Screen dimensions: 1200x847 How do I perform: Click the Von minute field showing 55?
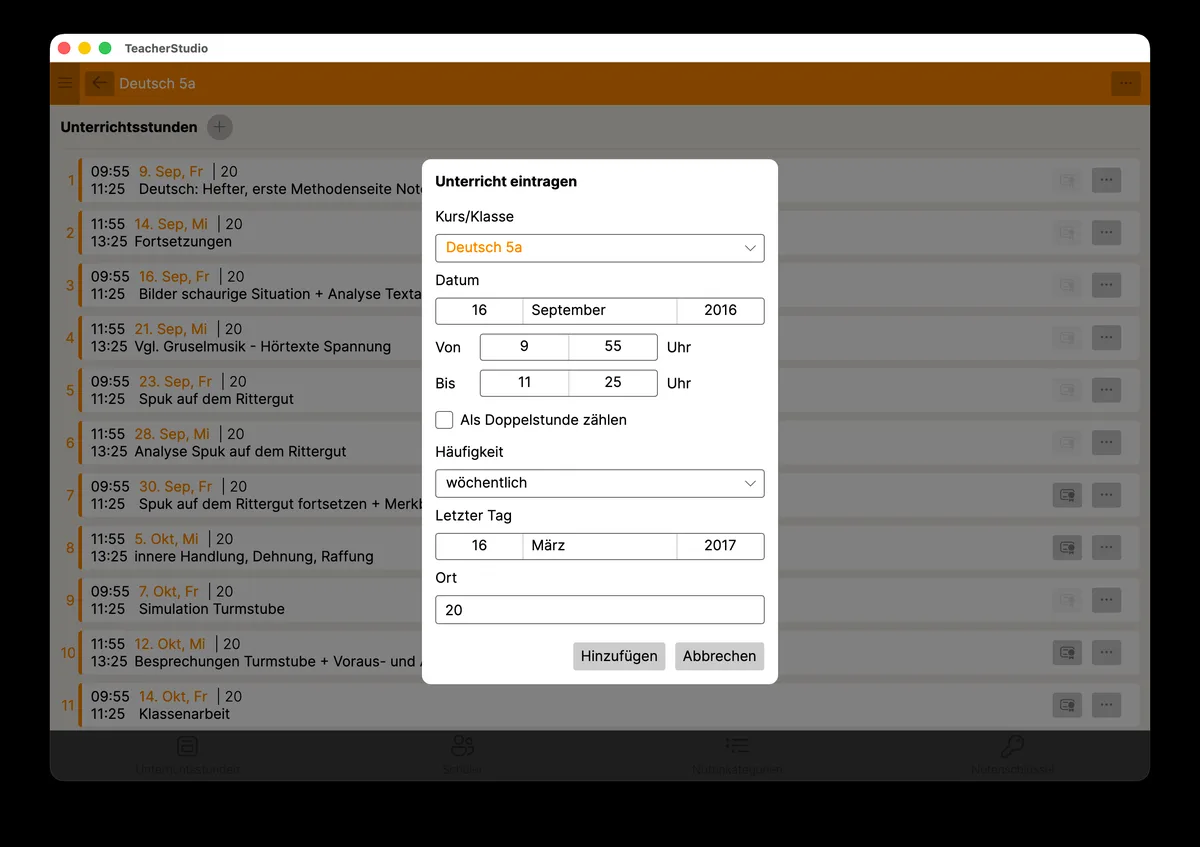click(x=613, y=347)
